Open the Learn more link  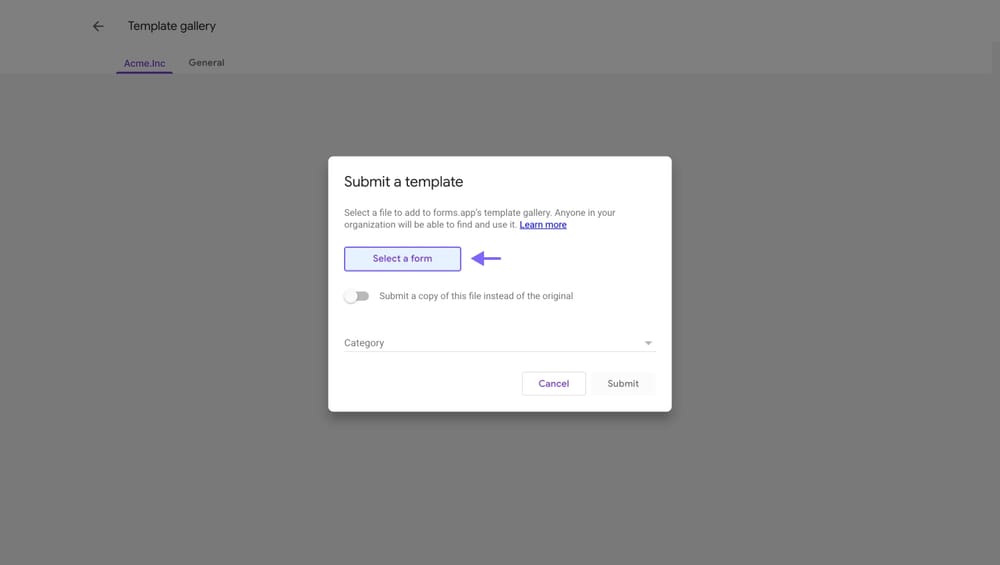(543, 225)
